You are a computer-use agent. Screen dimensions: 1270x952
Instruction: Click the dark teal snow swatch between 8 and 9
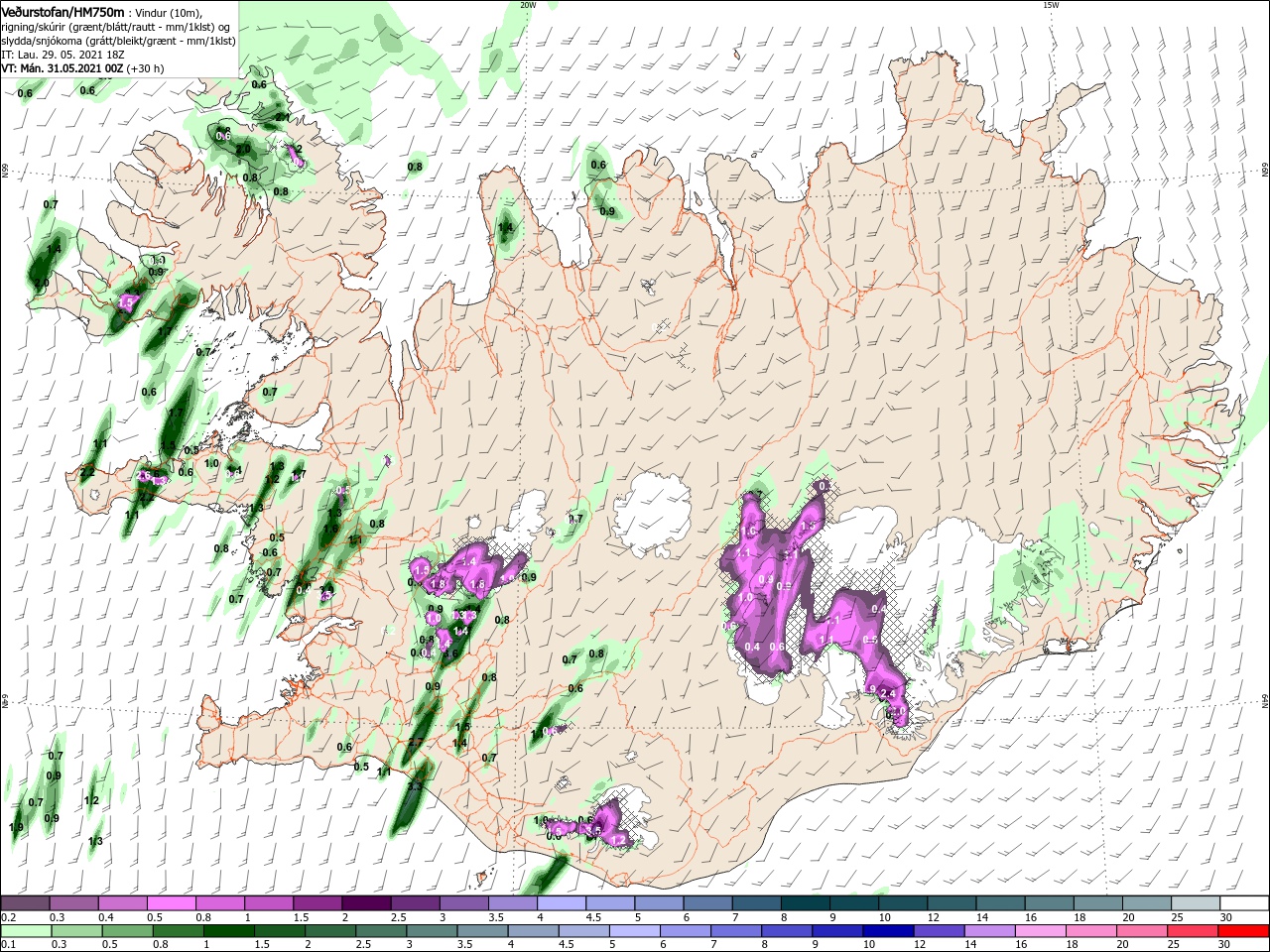point(806,903)
